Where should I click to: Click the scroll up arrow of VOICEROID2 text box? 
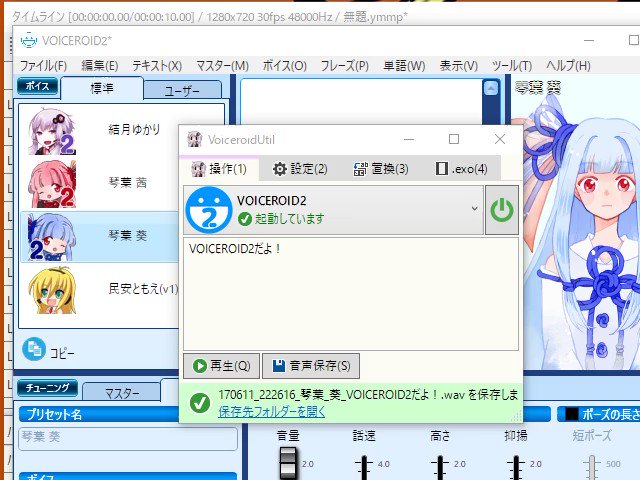tap(491, 88)
